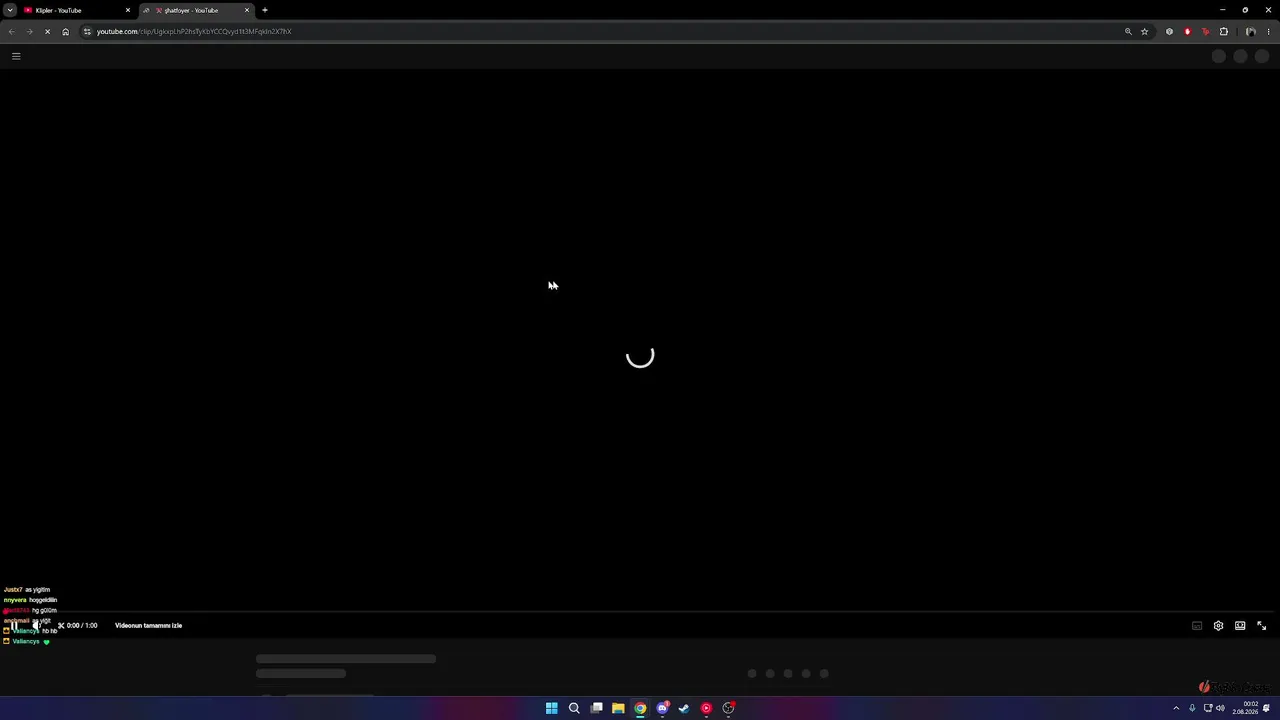Click 'Videonun tamamını izle' link
Screen dimensions: 1280x720
(x=148, y=626)
